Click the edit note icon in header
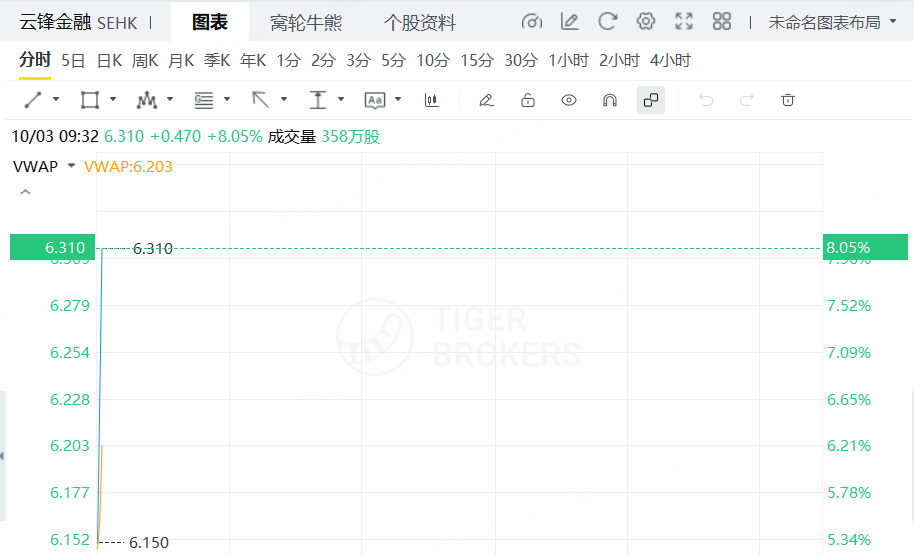Screen dimensions: 914x555 tap(570, 22)
